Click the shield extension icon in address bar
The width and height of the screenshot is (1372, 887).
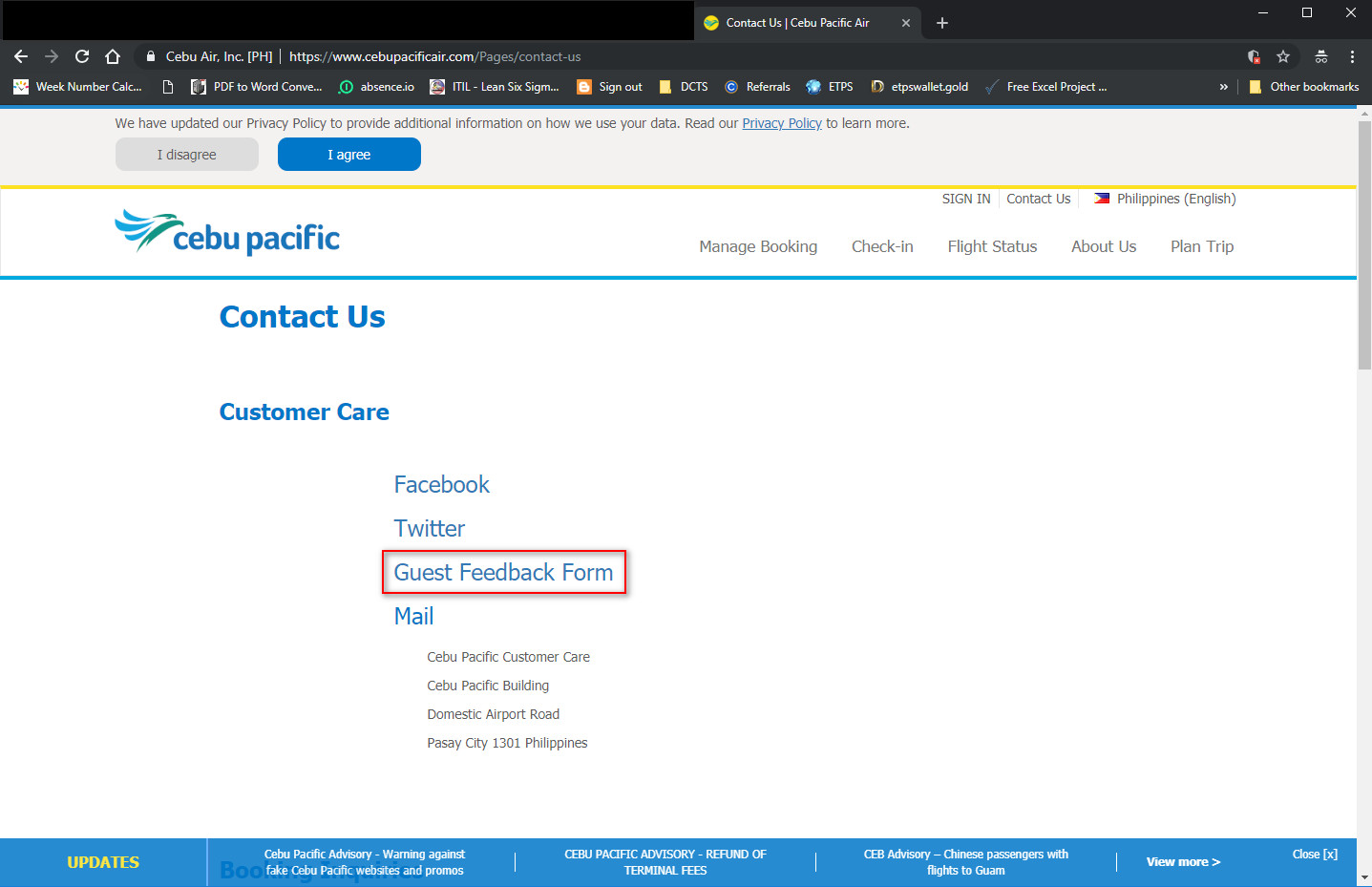(1254, 56)
